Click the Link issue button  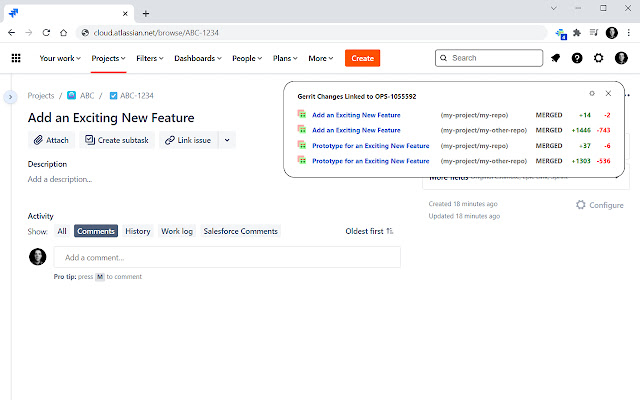189,140
